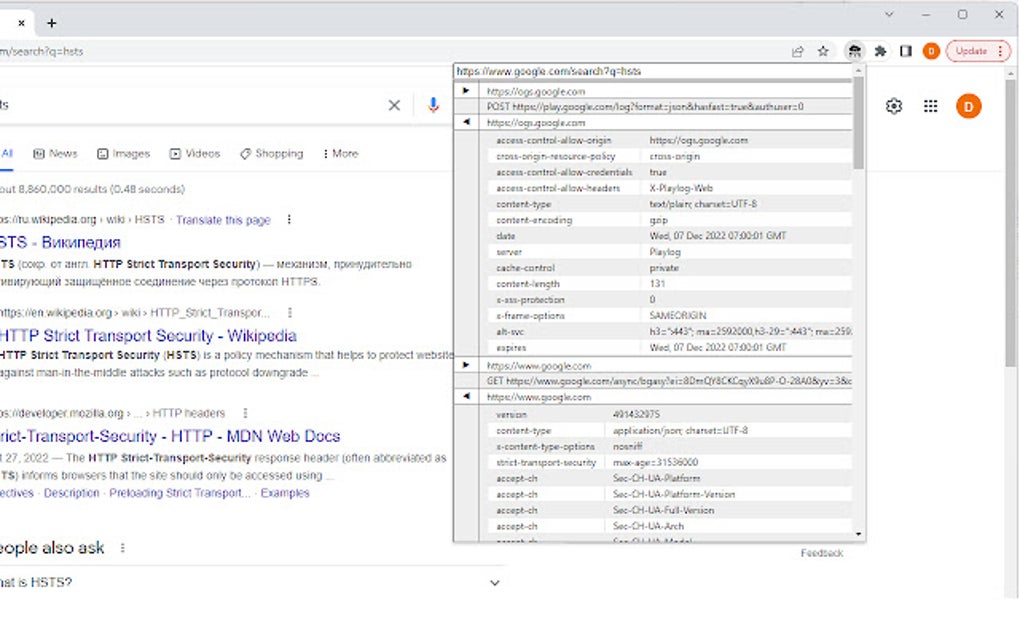1020x638 pixels.
Task: Click the page vertical scrollbar thumb
Action: [1010, 223]
